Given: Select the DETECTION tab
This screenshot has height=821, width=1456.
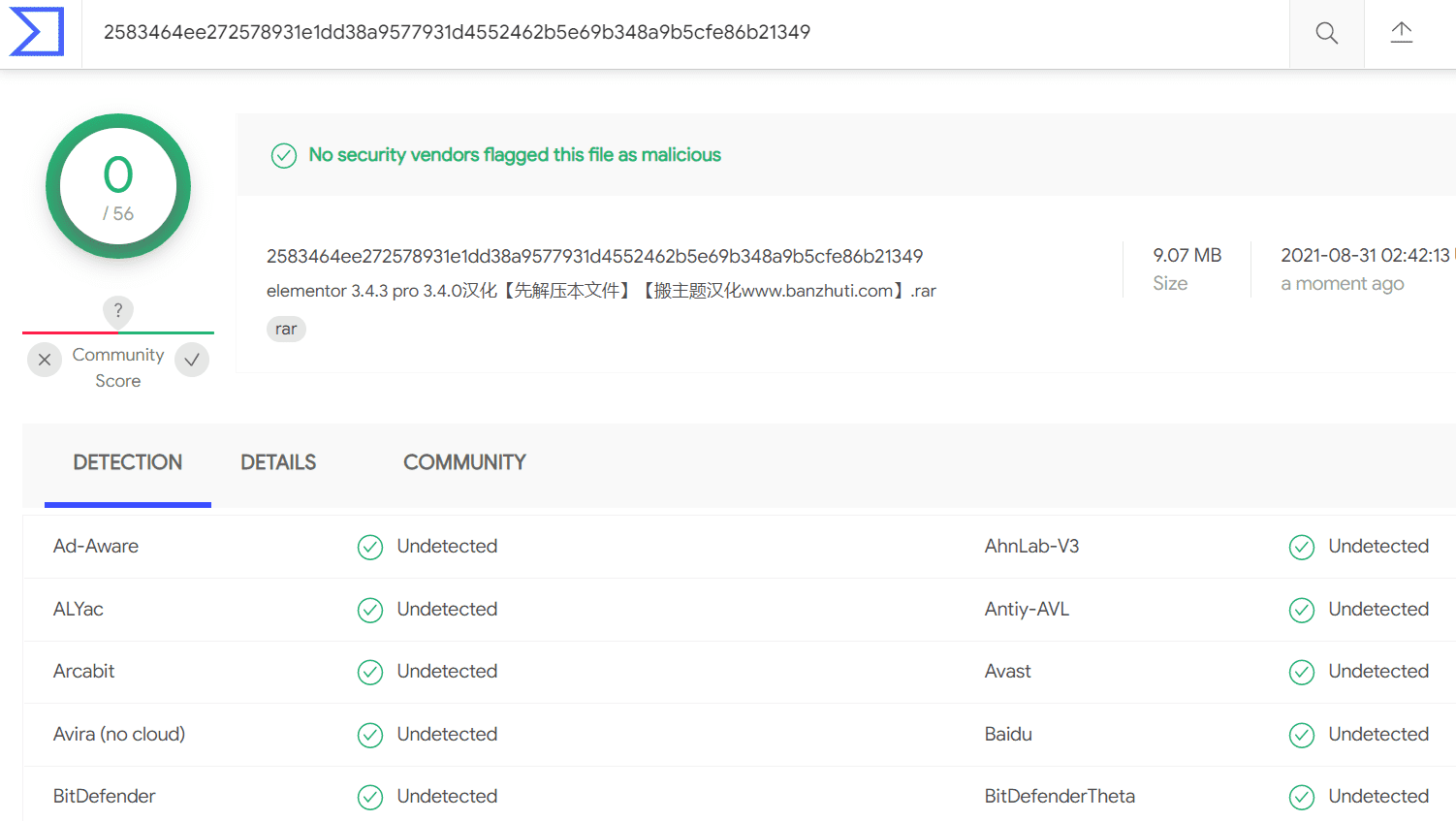Looking at the screenshot, I should click(128, 462).
